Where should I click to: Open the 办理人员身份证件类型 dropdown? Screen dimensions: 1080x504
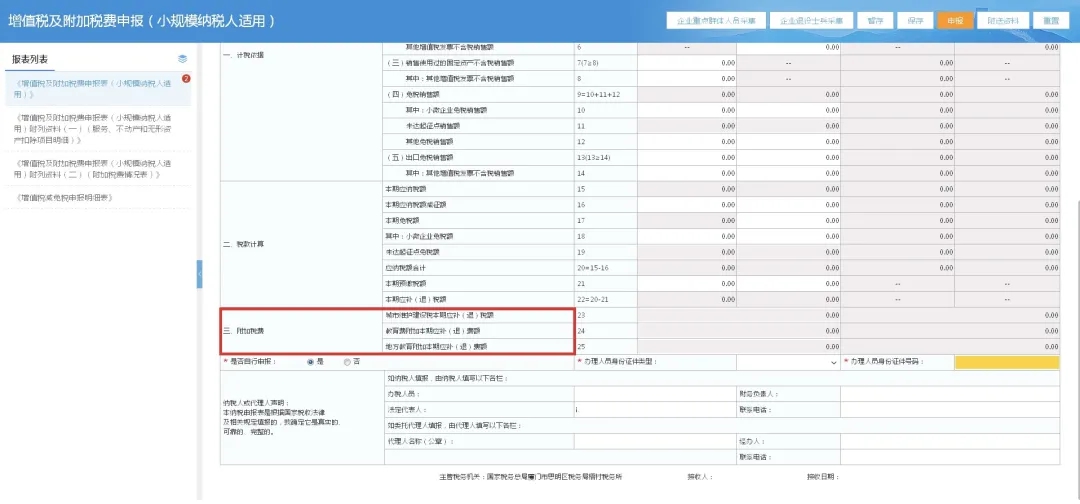(x=788, y=362)
